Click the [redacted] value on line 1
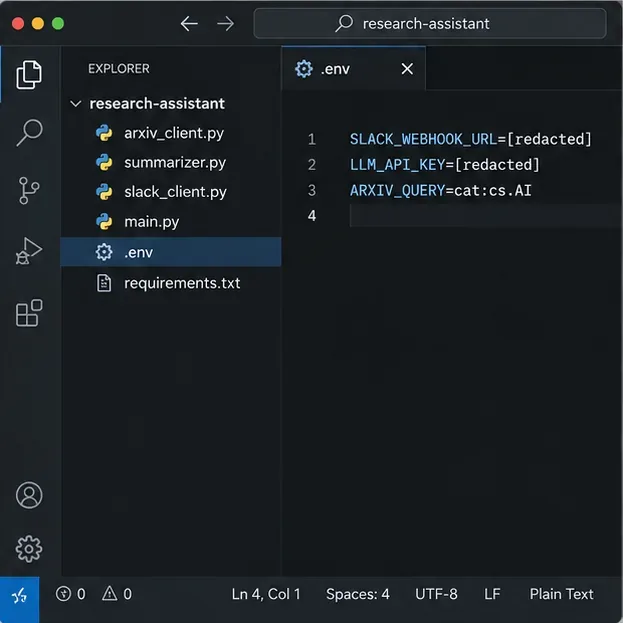This screenshot has width=623, height=623. 549,139
